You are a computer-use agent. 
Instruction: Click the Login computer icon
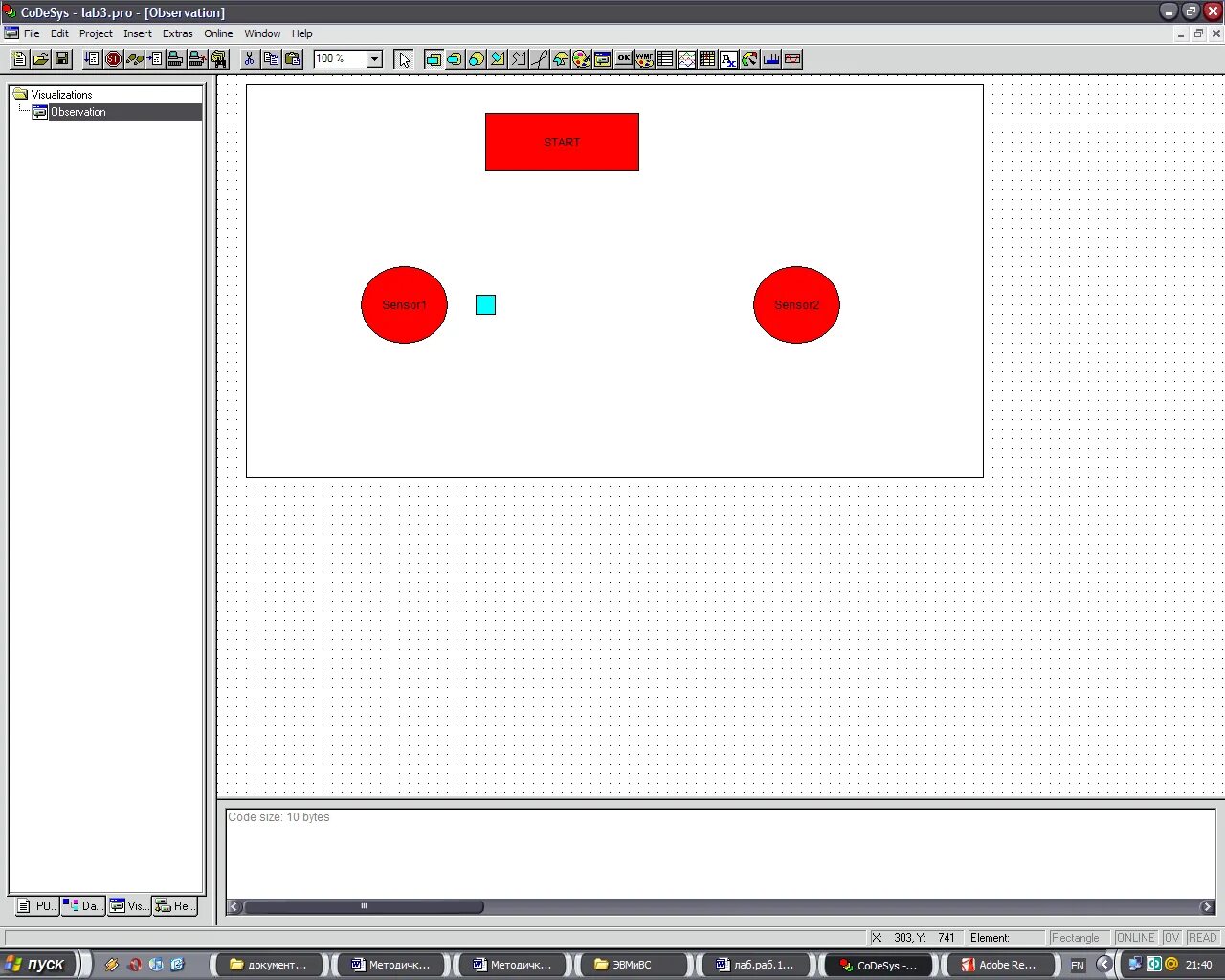click(176, 59)
